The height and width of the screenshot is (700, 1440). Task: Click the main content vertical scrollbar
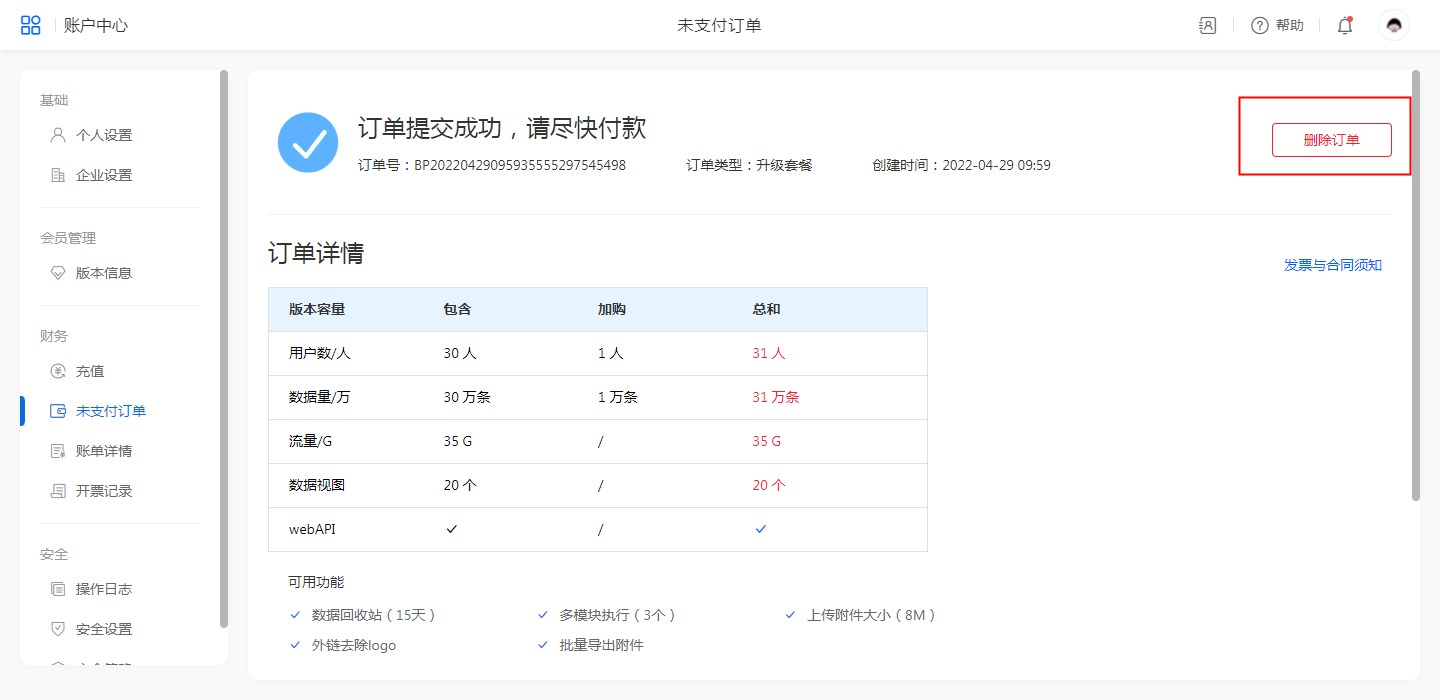click(1415, 285)
